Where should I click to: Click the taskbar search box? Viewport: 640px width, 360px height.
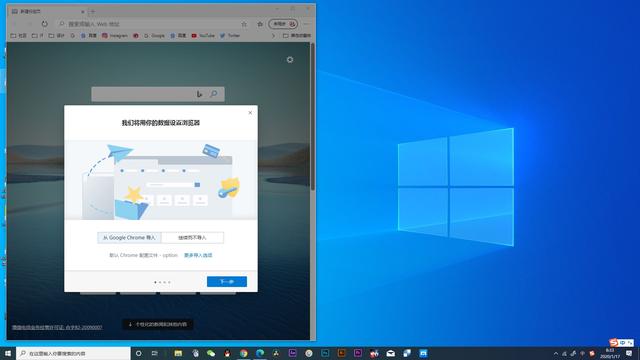click(x=73, y=353)
